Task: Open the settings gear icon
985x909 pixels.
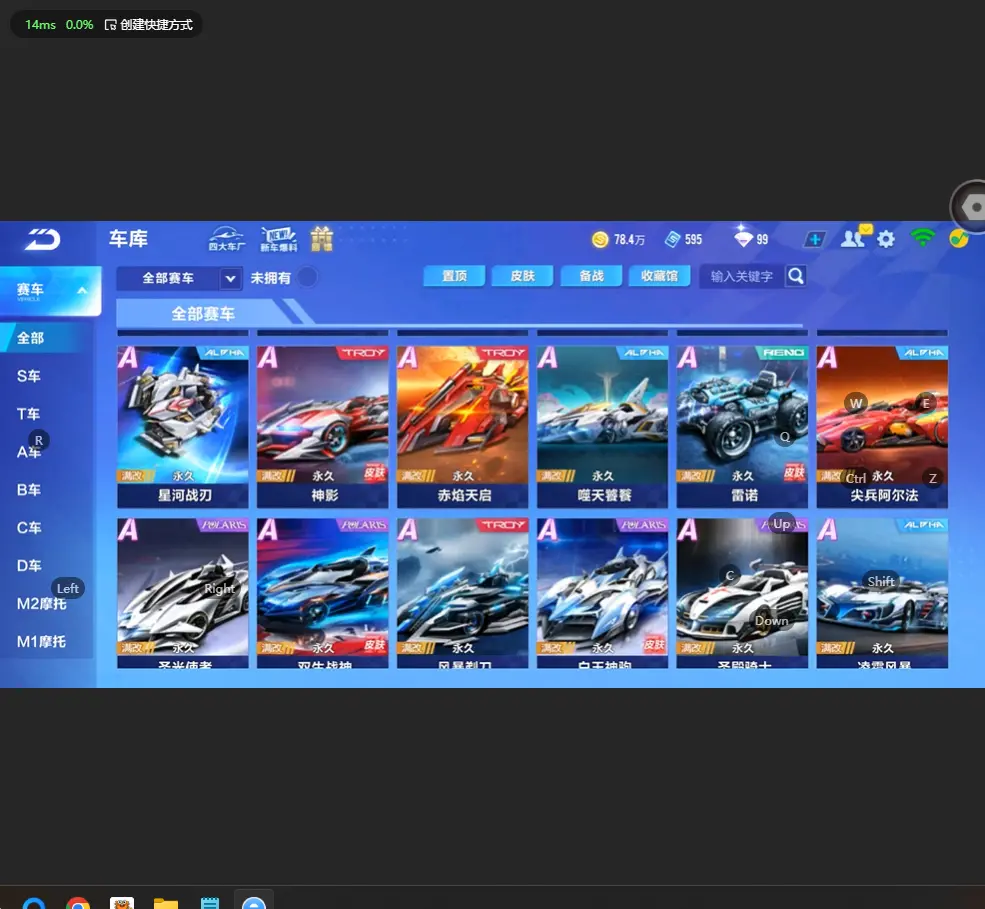Action: pos(886,239)
